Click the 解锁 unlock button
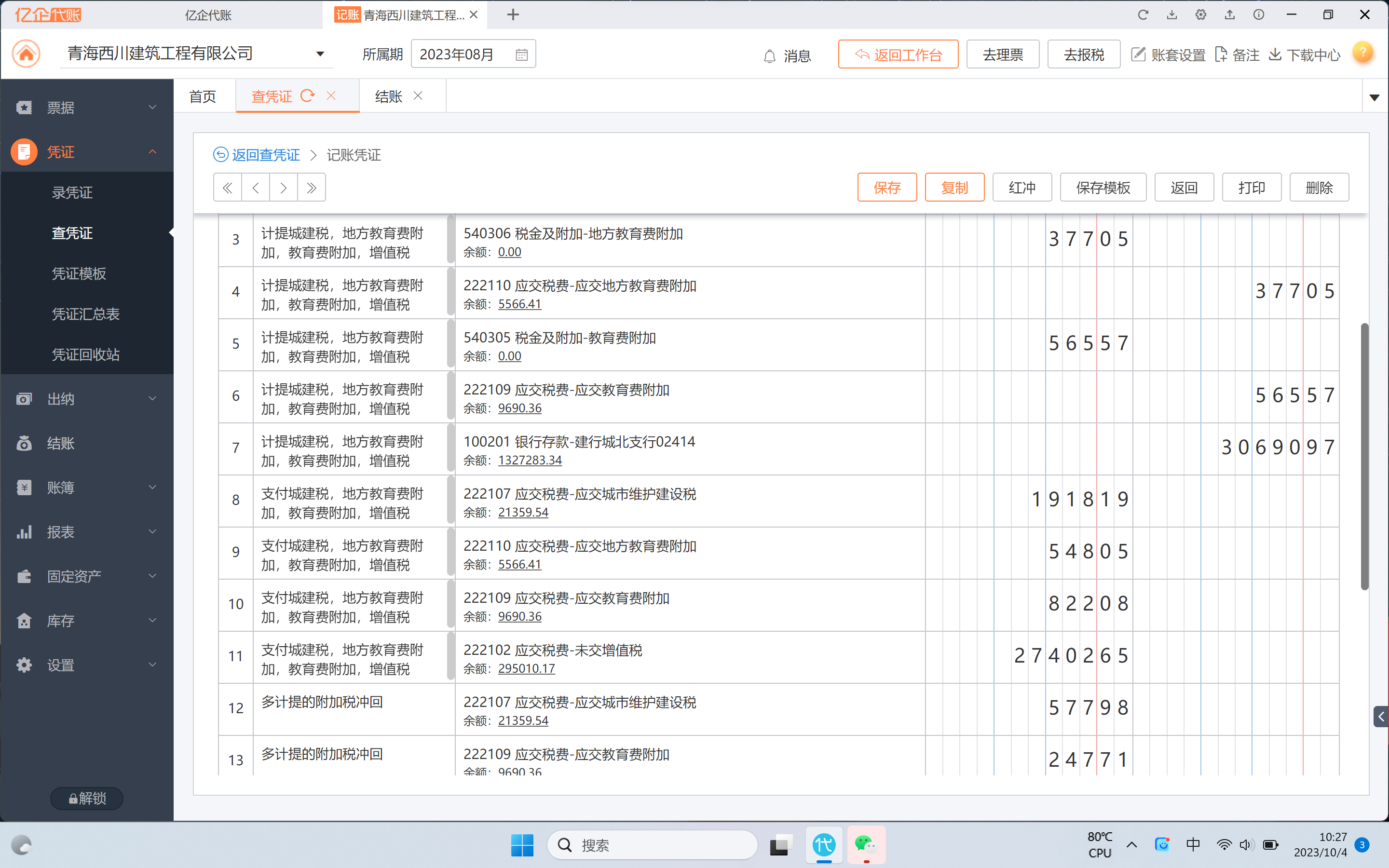Image resolution: width=1389 pixels, height=868 pixels. 87,798
